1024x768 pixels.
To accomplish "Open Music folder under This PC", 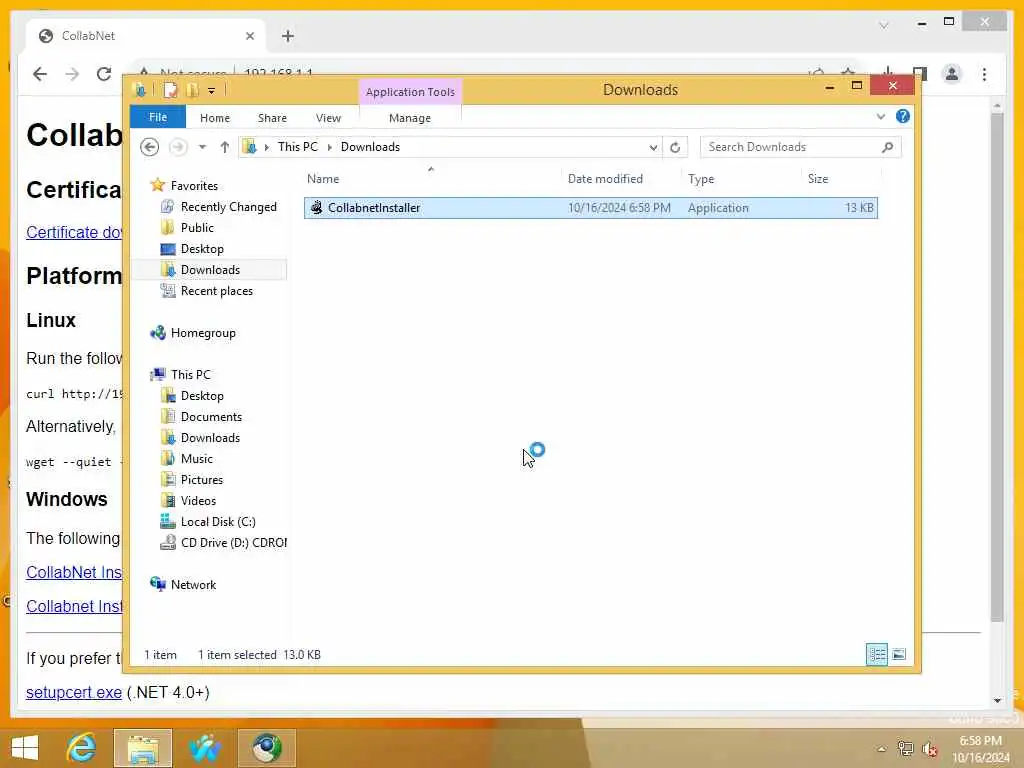I will click(197, 459).
